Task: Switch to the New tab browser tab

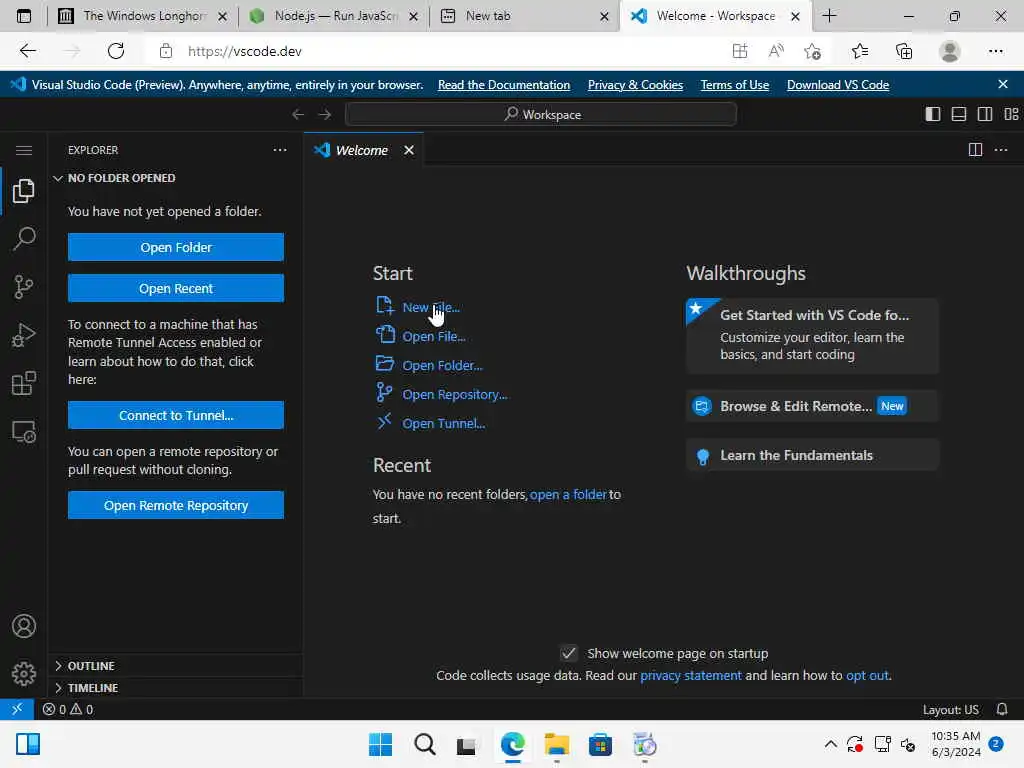Action: click(x=526, y=16)
